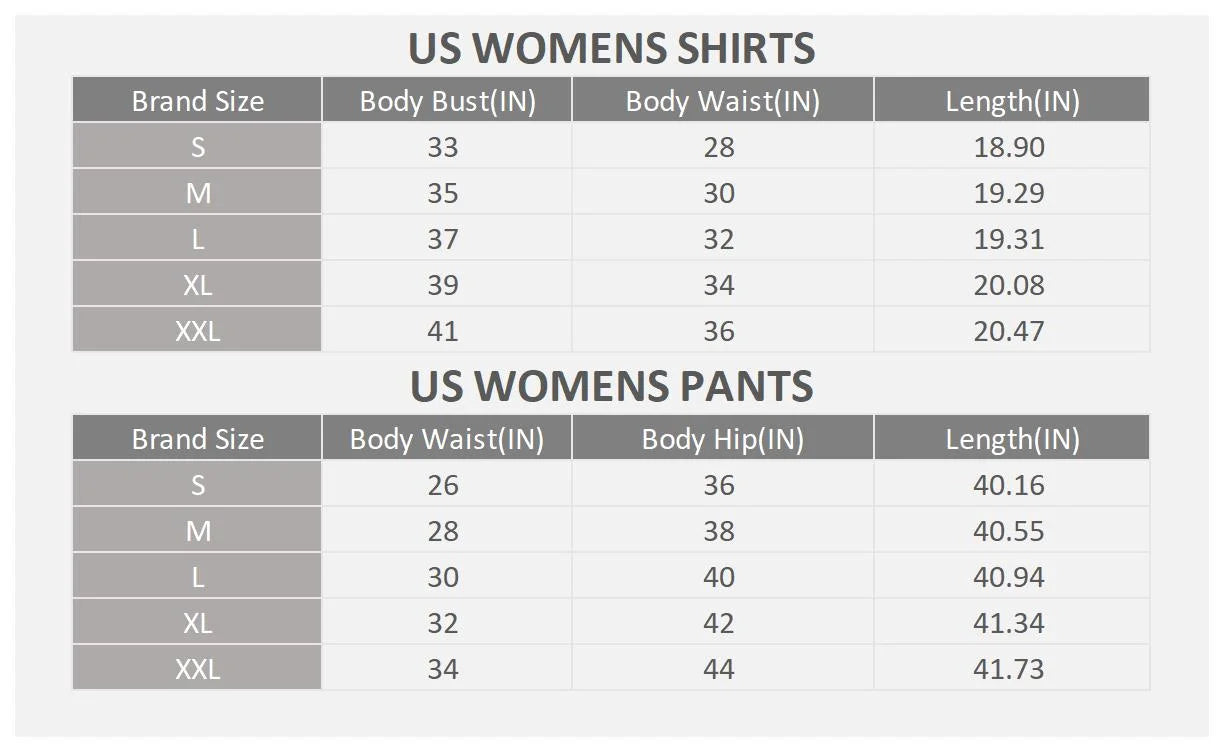Click the US WOMENS PANTS title
Viewport: 1224px width, 752px height.
611,386
